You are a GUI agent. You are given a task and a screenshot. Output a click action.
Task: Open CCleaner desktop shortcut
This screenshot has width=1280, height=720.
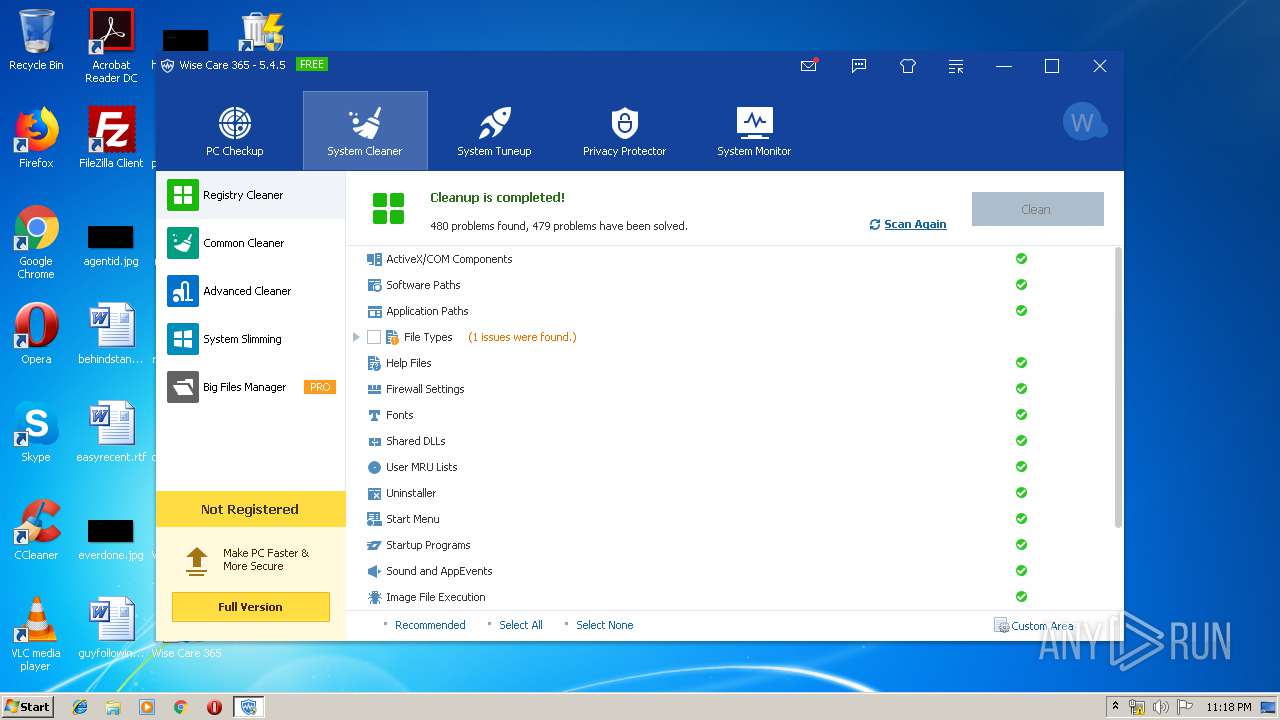(36, 530)
